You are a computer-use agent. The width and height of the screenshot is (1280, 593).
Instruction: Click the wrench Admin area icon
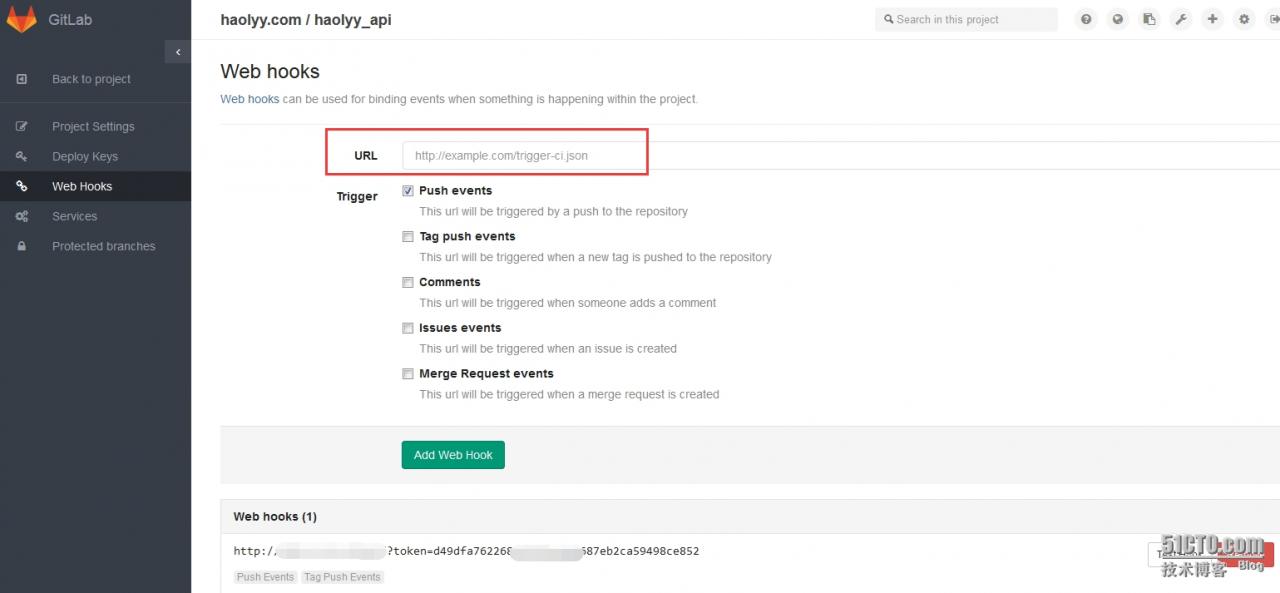1181,19
